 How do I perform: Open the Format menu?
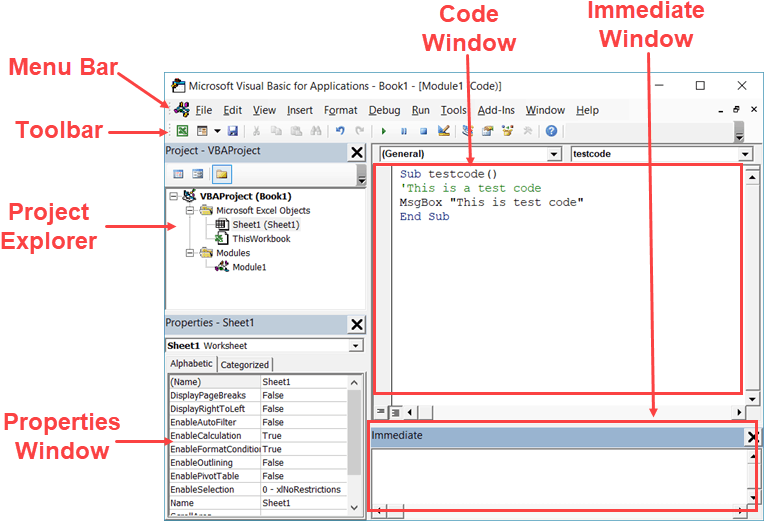[x=341, y=111]
